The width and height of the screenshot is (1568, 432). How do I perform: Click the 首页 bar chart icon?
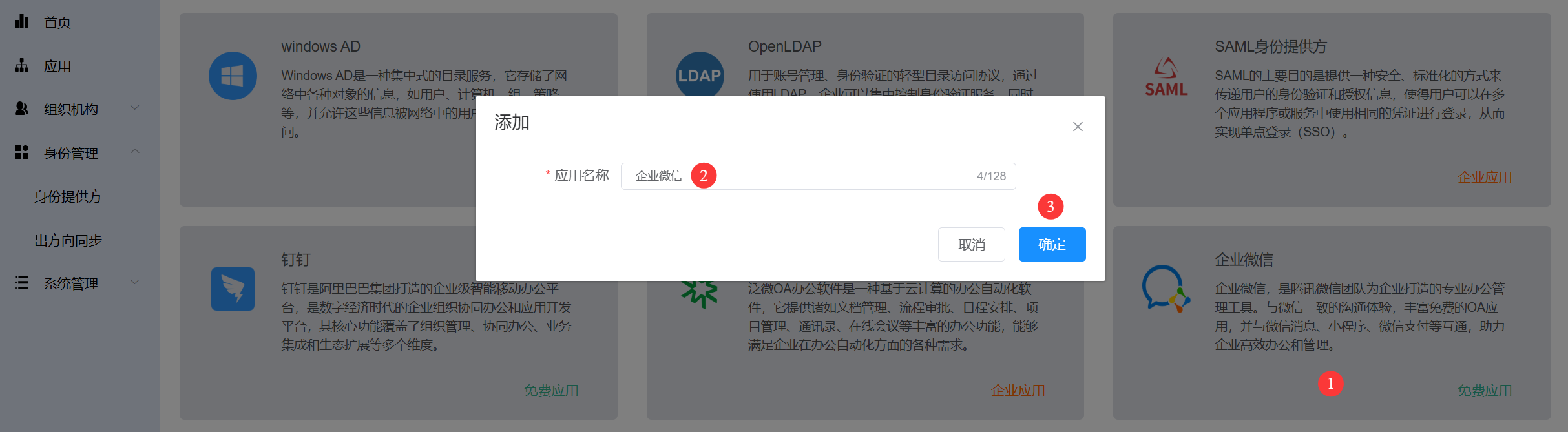22,22
